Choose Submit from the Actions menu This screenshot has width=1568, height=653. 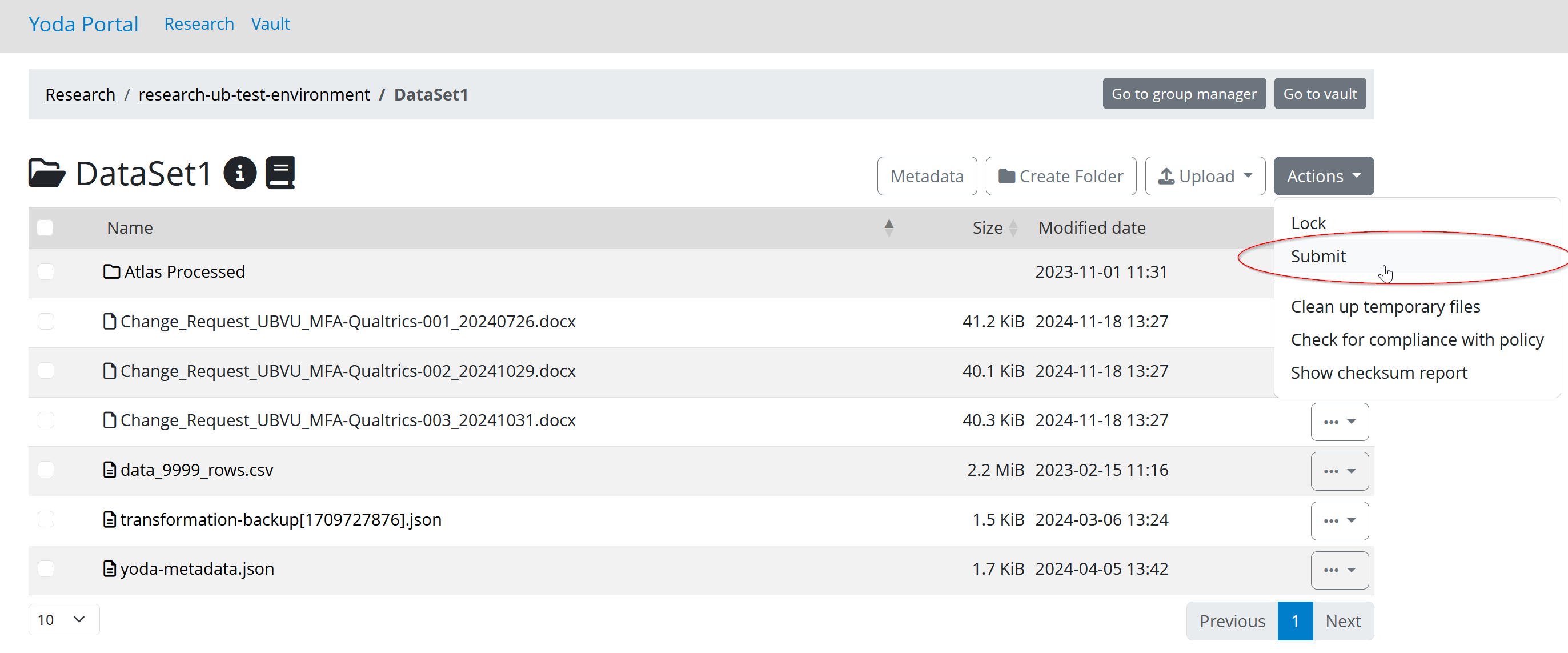coord(1318,256)
